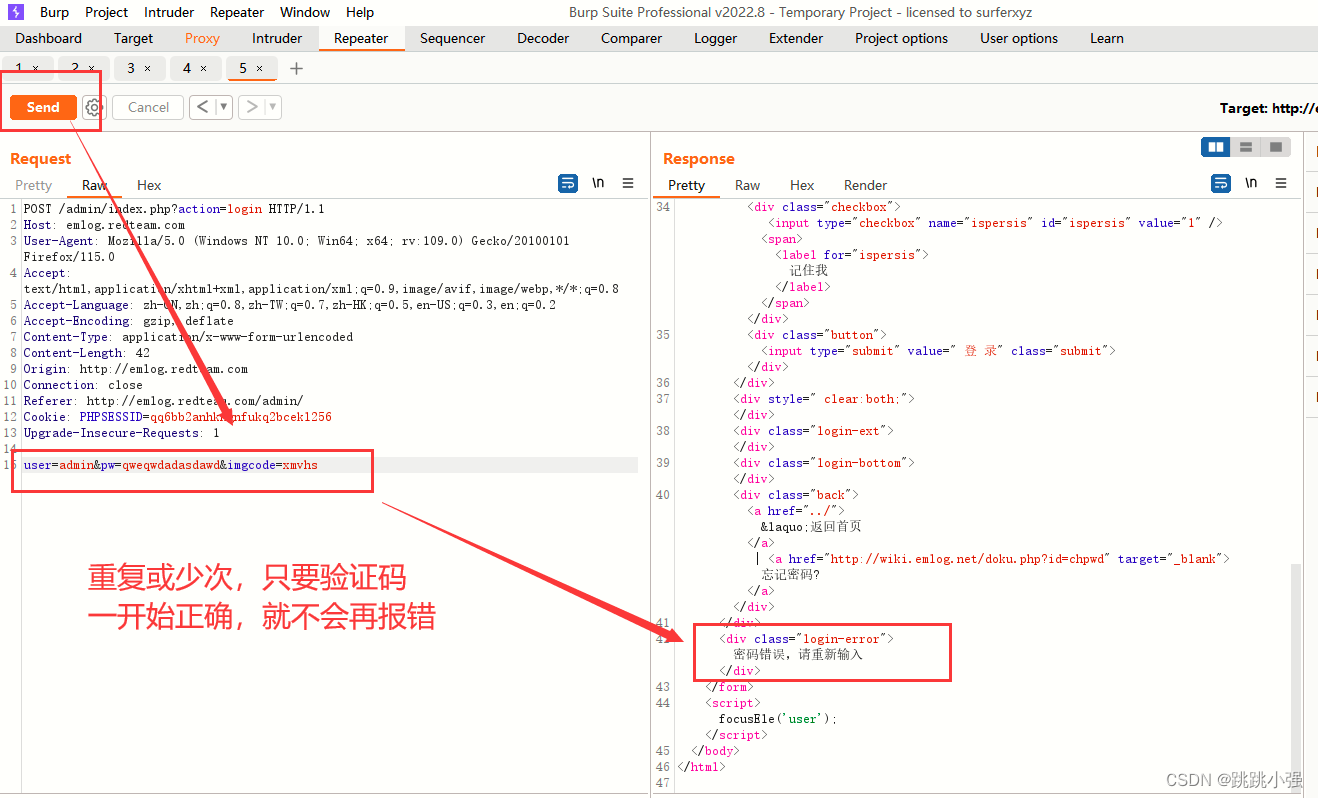This screenshot has height=798, width=1318.
Task: Select Raw view in Response panel
Action: click(747, 185)
